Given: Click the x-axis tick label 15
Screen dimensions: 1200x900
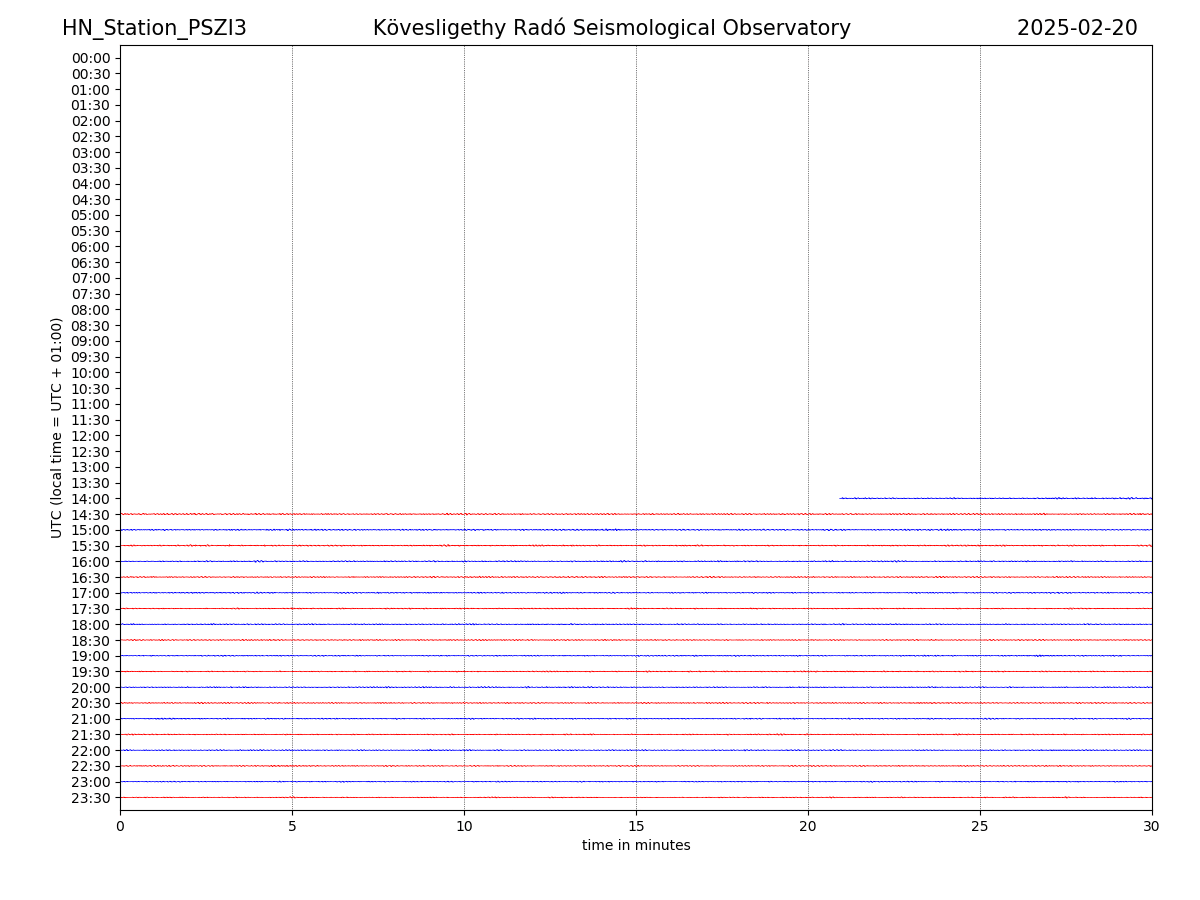Looking at the screenshot, I should (x=636, y=826).
